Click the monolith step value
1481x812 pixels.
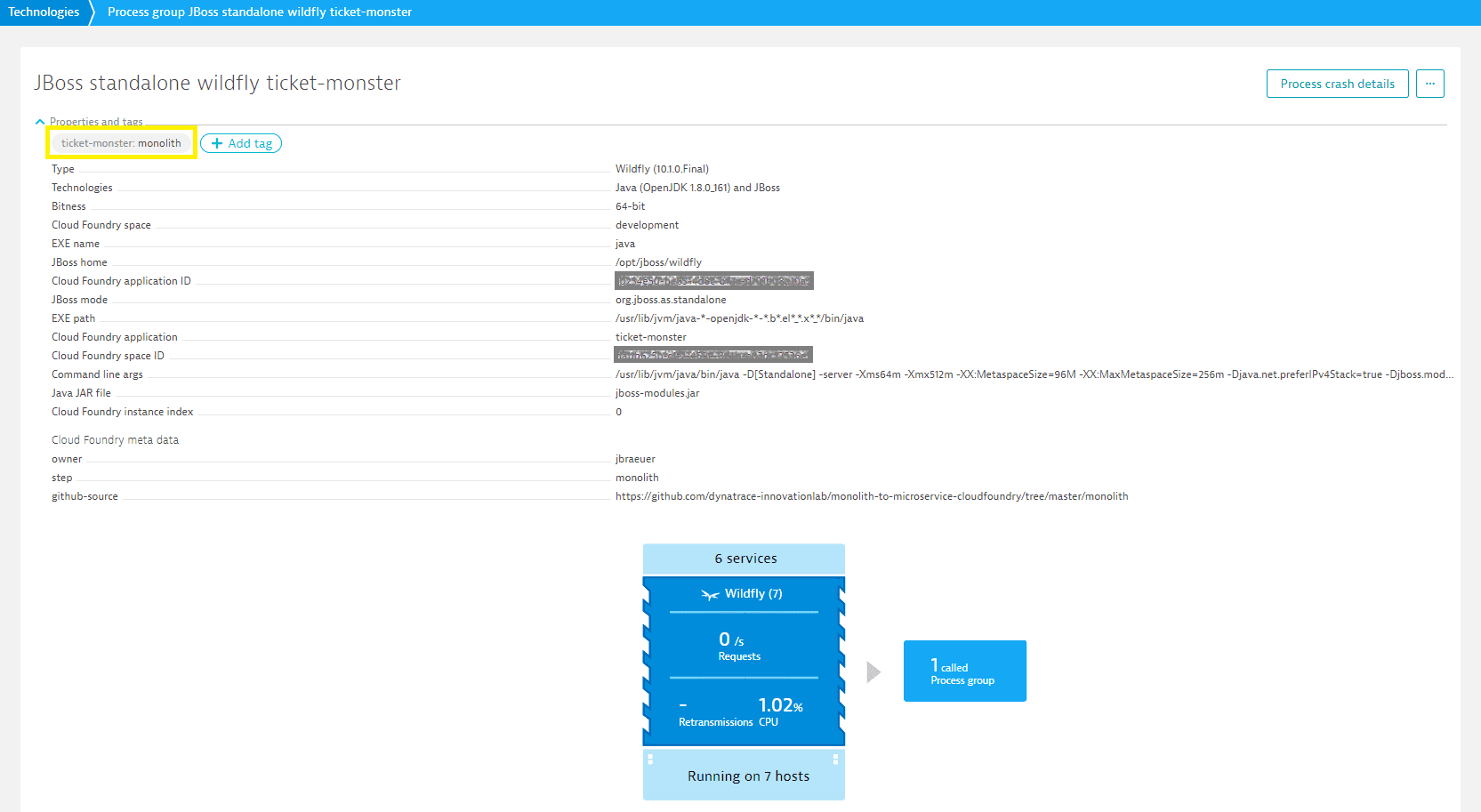637,478
